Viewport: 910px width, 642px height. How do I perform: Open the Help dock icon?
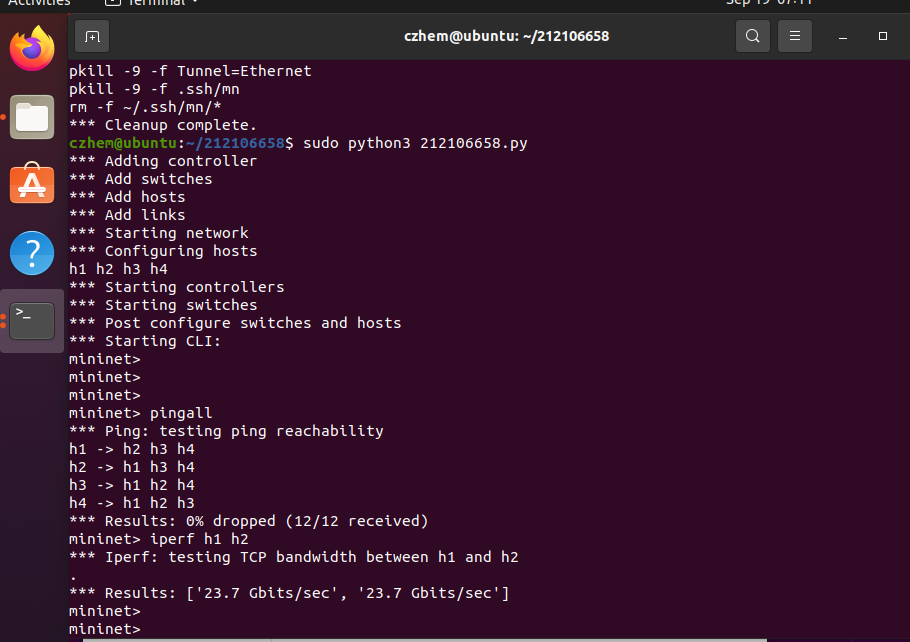pyautogui.click(x=32, y=253)
